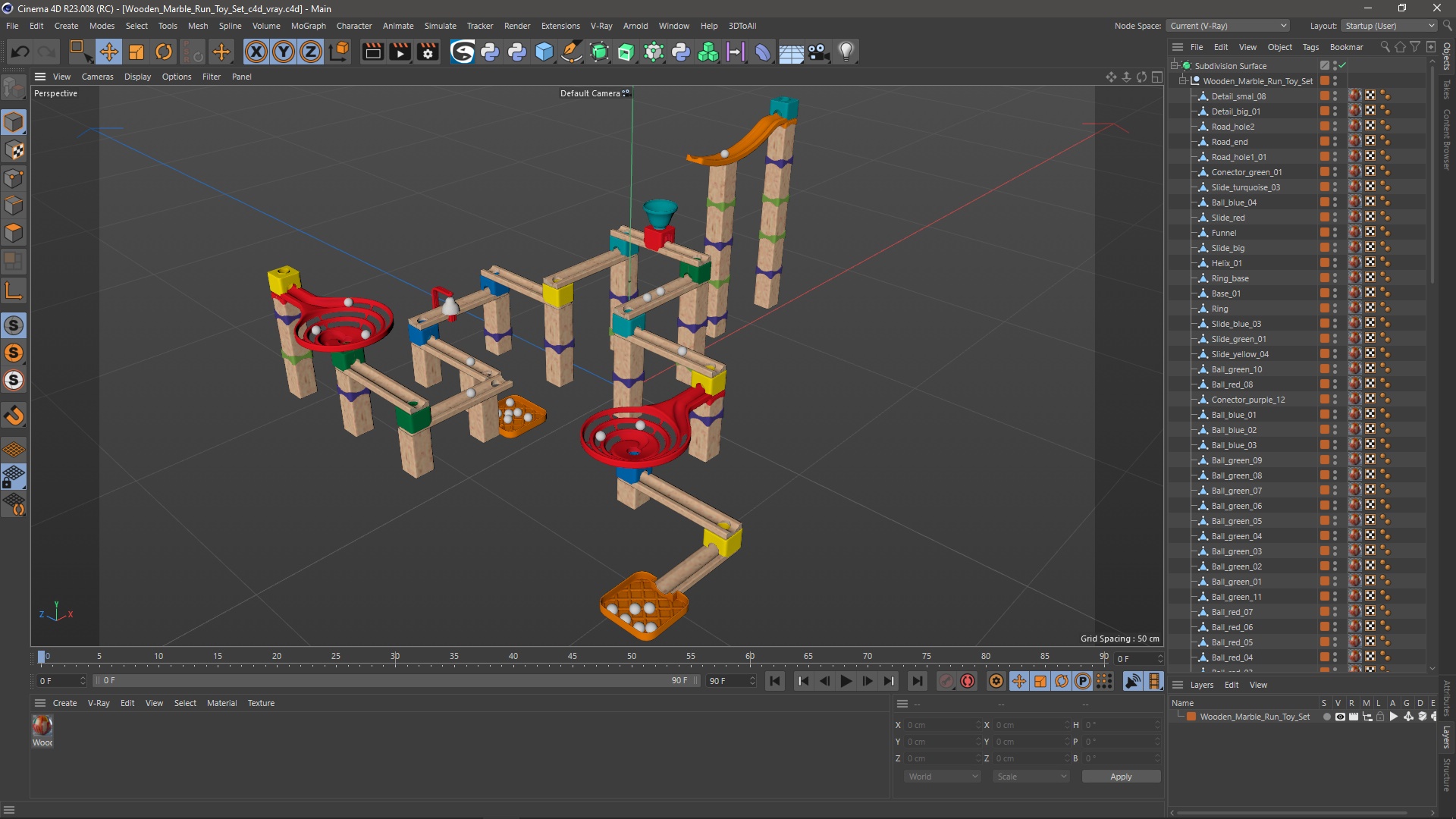Toggle X axis lock

click(256, 52)
